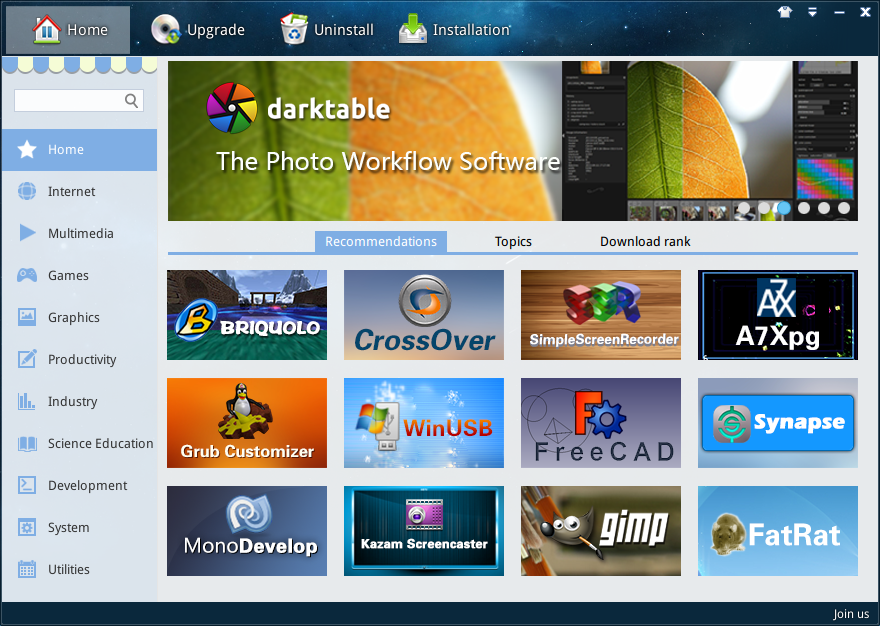Select the second banner carousel dot
Viewport: 880px width, 626px height.
[764, 208]
